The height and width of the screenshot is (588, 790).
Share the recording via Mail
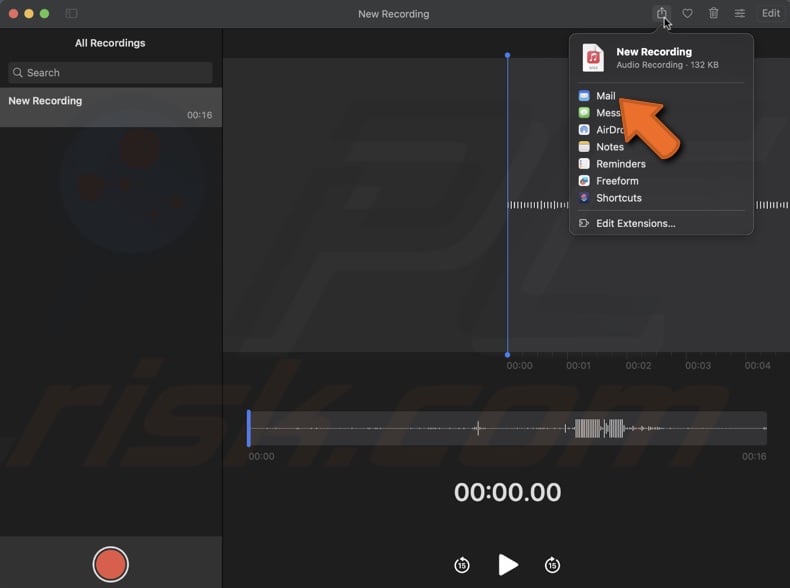coord(605,96)
